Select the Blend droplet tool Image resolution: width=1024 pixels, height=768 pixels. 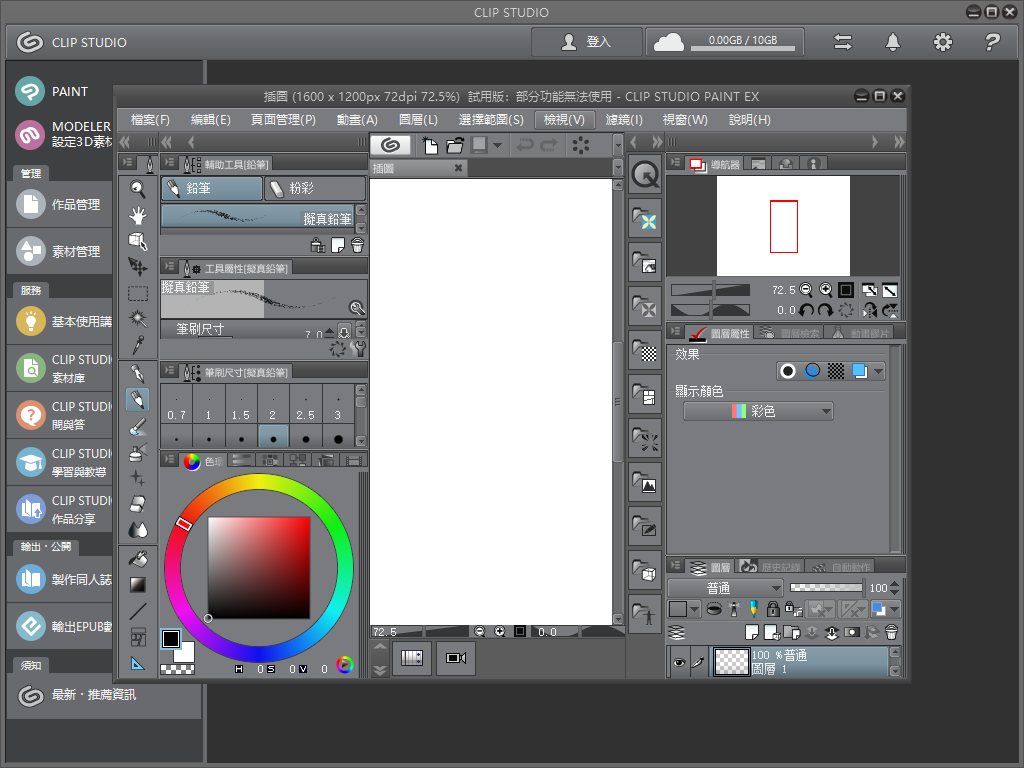pos(138,530)
